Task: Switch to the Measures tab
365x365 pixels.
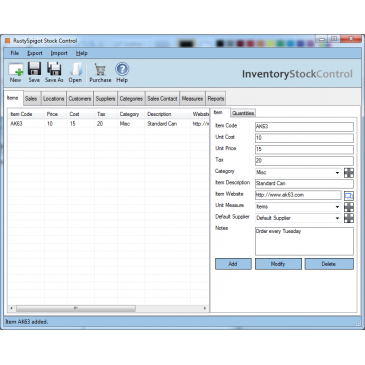Action: [192, 99]
